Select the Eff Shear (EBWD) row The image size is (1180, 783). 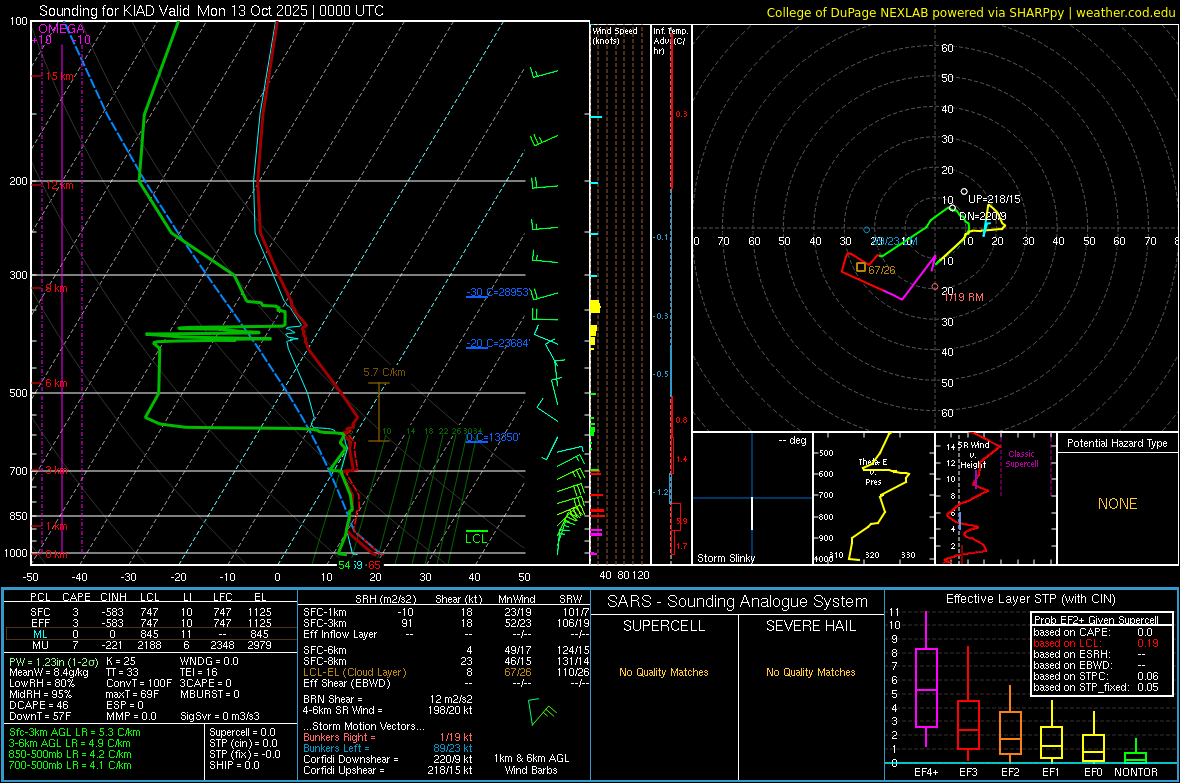click(x=446, y=683)
